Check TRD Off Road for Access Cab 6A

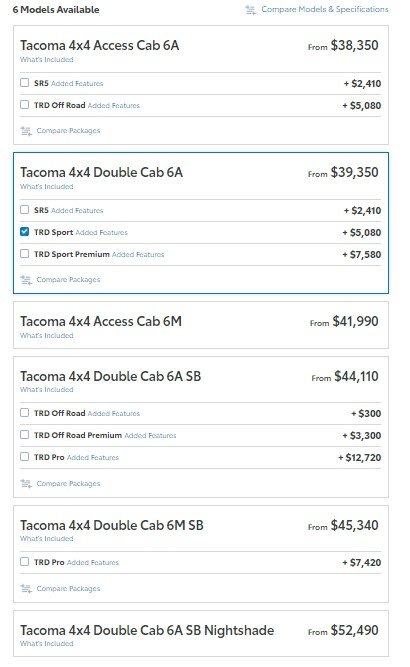[x=25, y=105]
